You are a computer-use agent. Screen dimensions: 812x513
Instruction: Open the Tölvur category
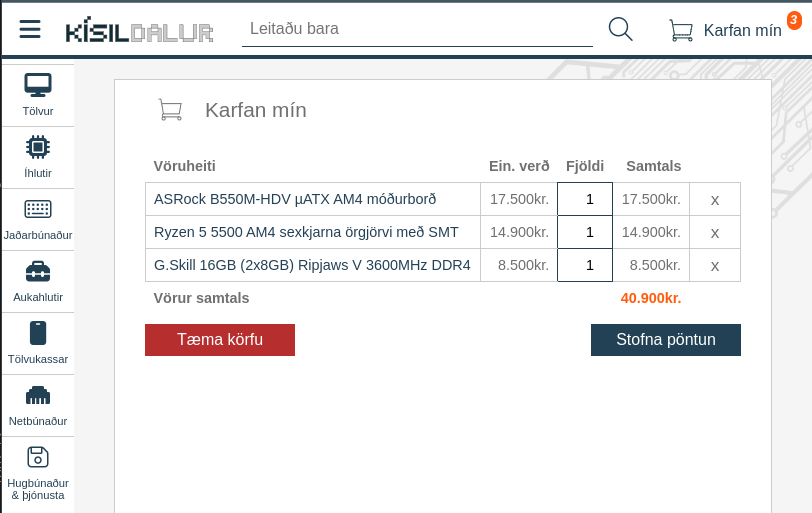tap(38, 96)
